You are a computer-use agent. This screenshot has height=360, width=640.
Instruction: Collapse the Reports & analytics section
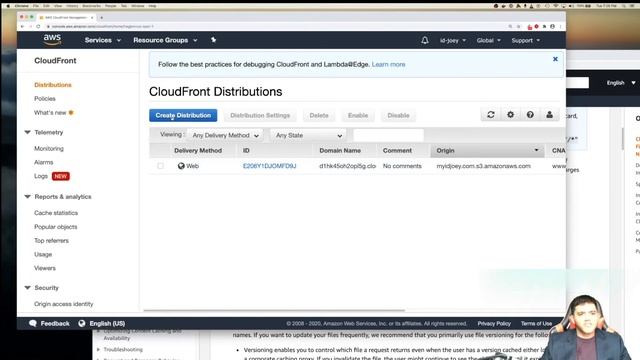pos(27,197)
